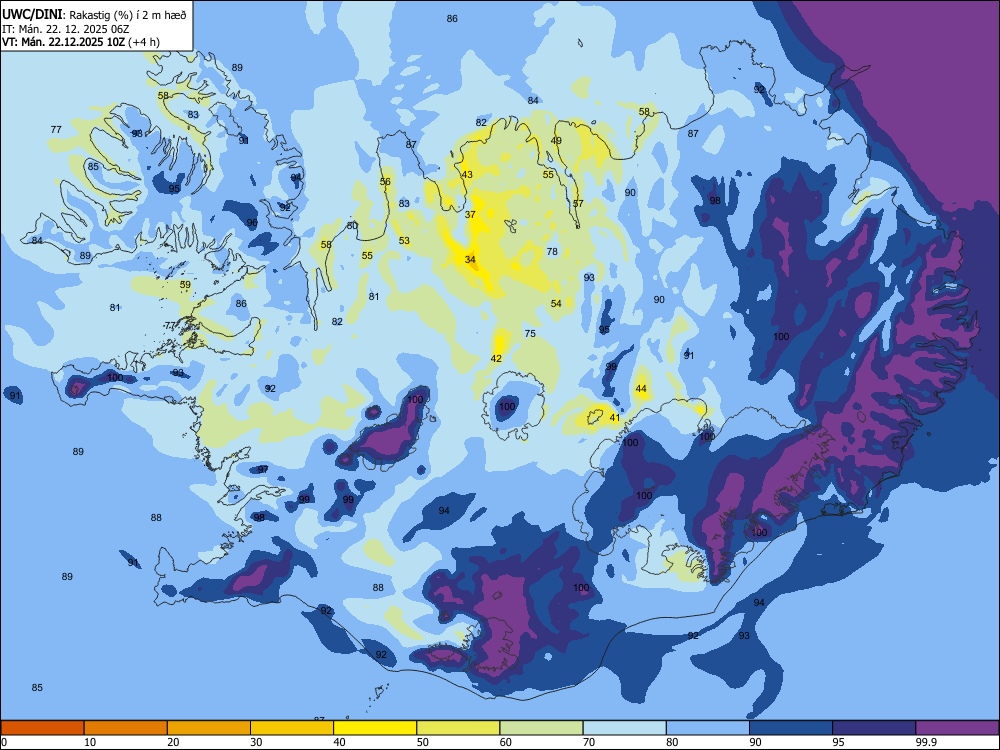Click the humidity value 34 on the map

[x=470, y=260]
